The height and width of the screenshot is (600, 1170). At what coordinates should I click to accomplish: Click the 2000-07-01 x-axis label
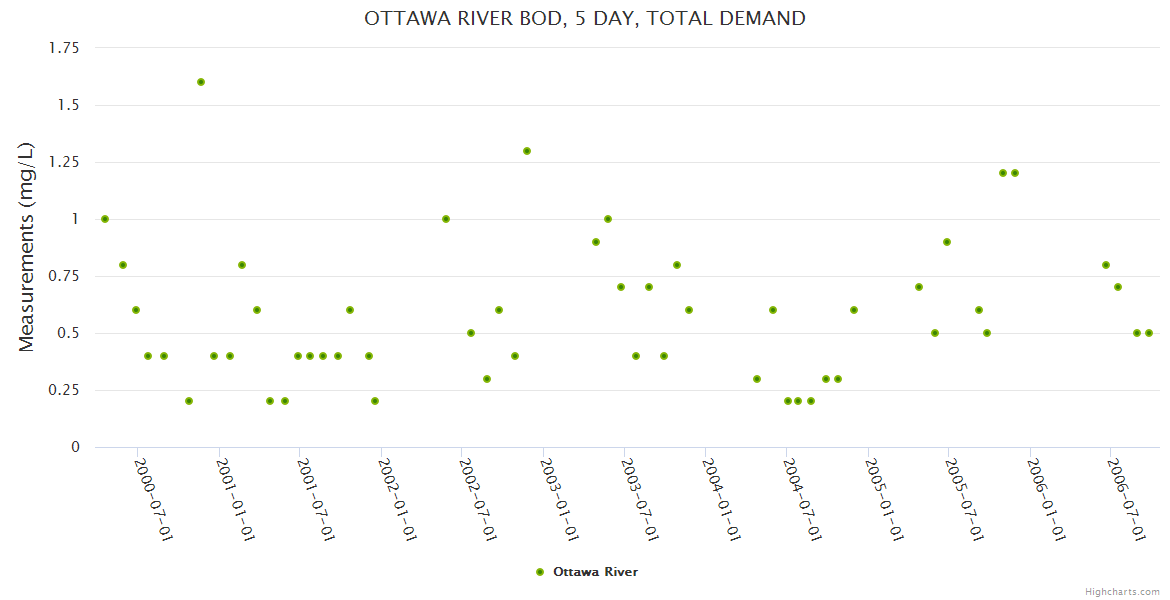tap(154, 499)
